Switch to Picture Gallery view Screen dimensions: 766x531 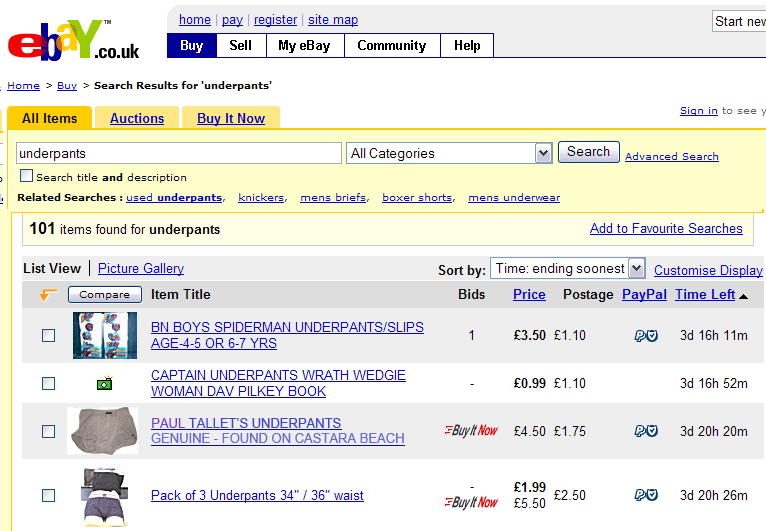click(141, 268)
